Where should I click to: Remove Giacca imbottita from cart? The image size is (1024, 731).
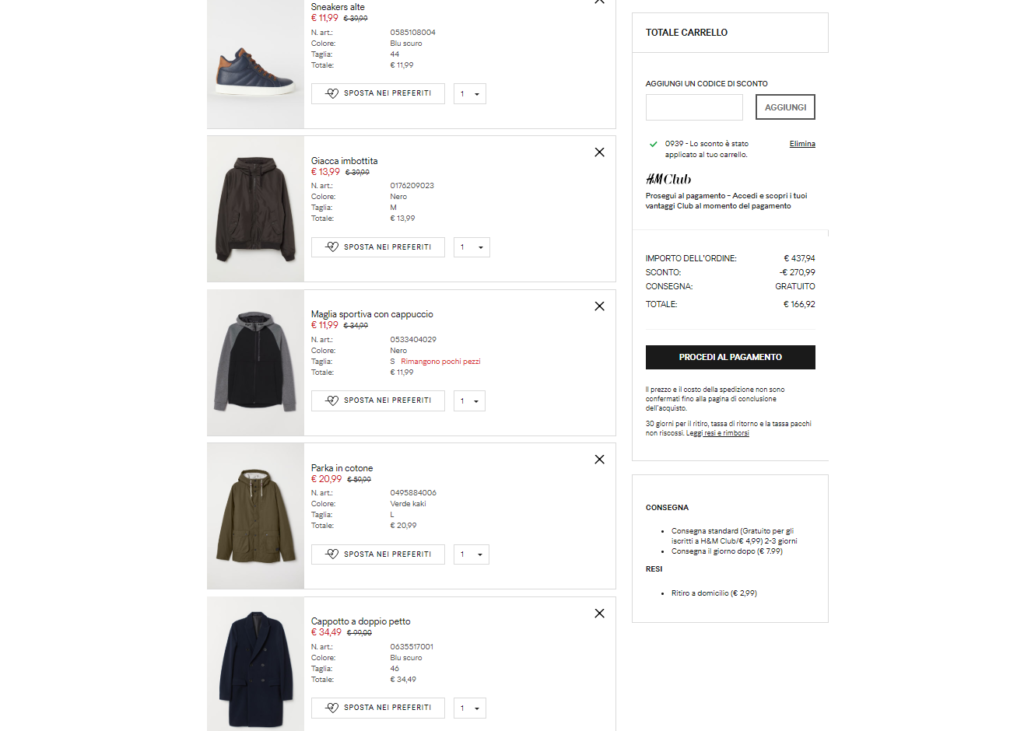coord(599,152)
